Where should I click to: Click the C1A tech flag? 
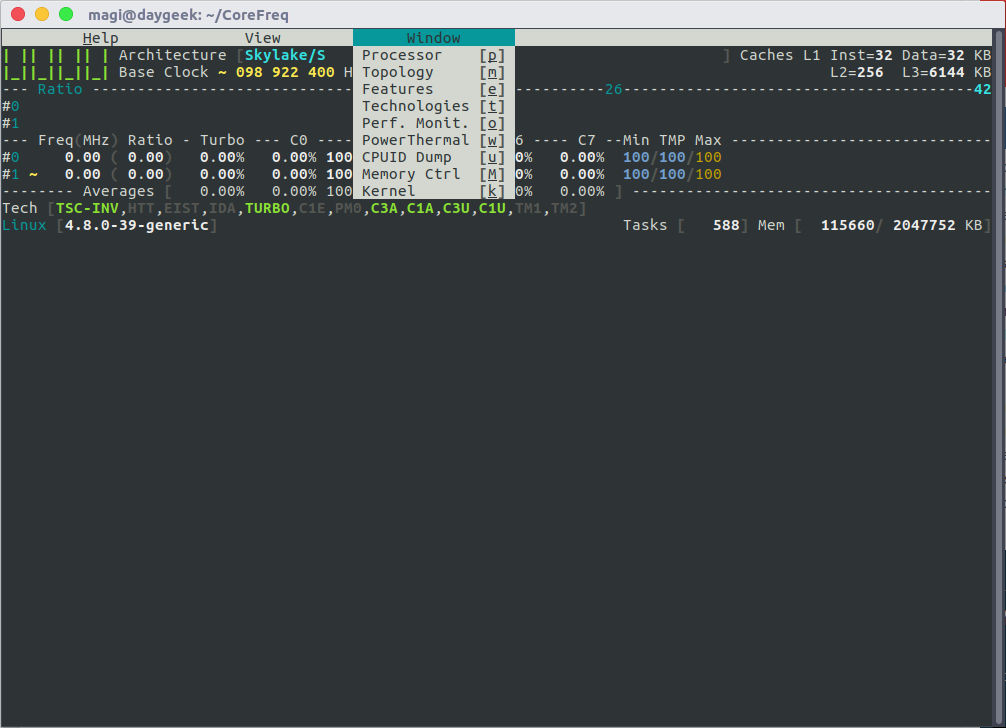tap(420, 208)
